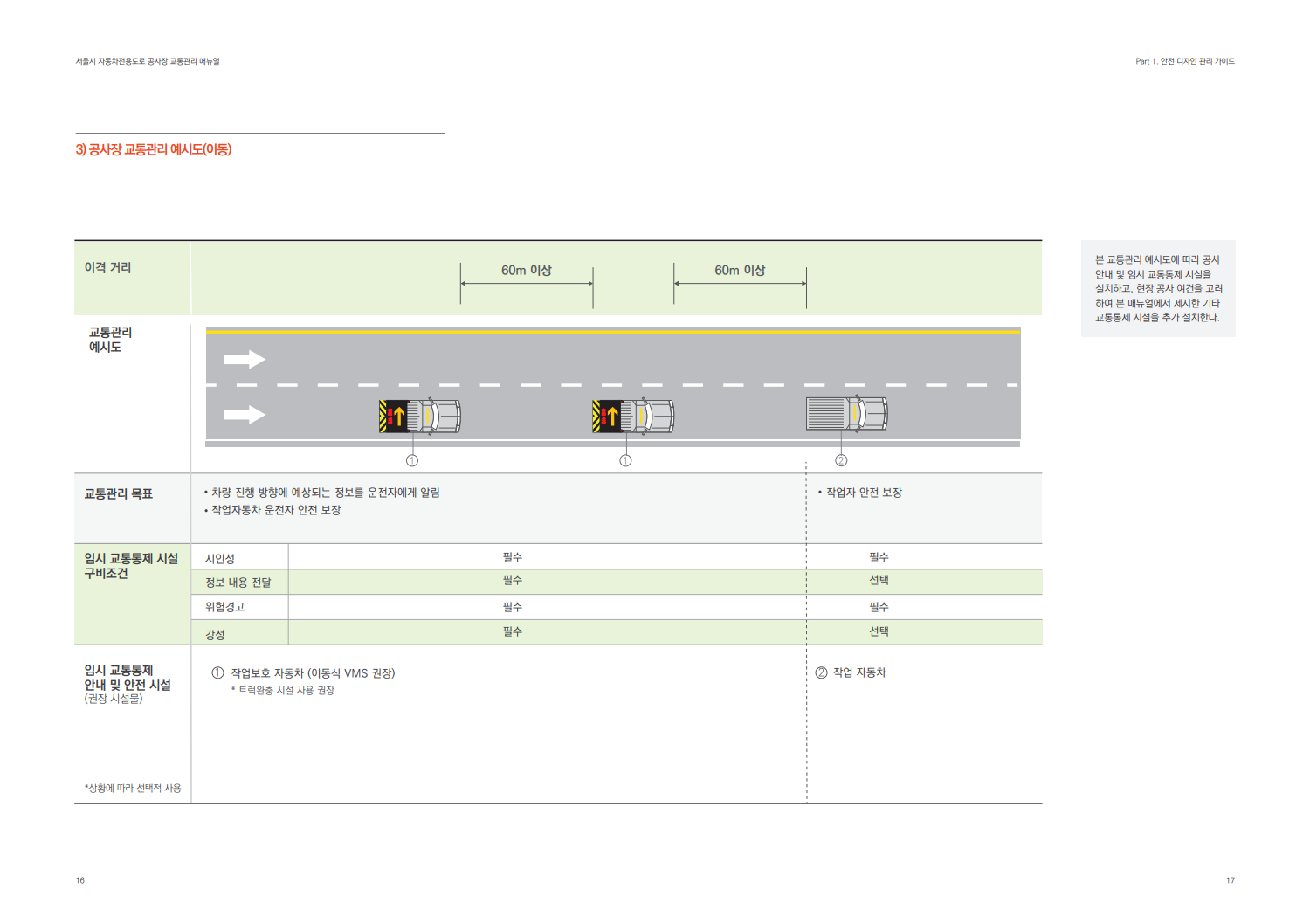This screenshot has width=1310, height=924.
Task: Click the 이격 거리 row header
Action: click(107, 268)
